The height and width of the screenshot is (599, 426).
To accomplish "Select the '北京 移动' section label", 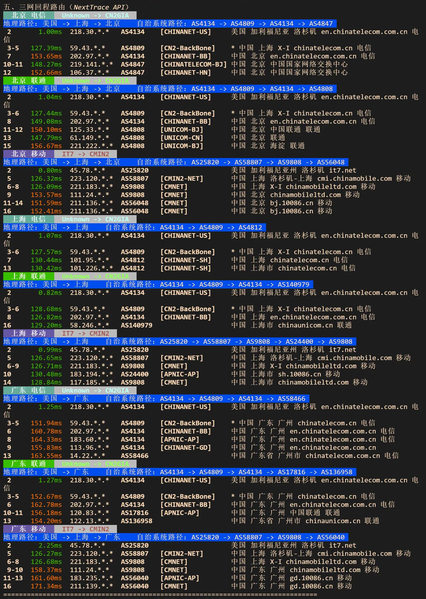I will pos(29,154).
